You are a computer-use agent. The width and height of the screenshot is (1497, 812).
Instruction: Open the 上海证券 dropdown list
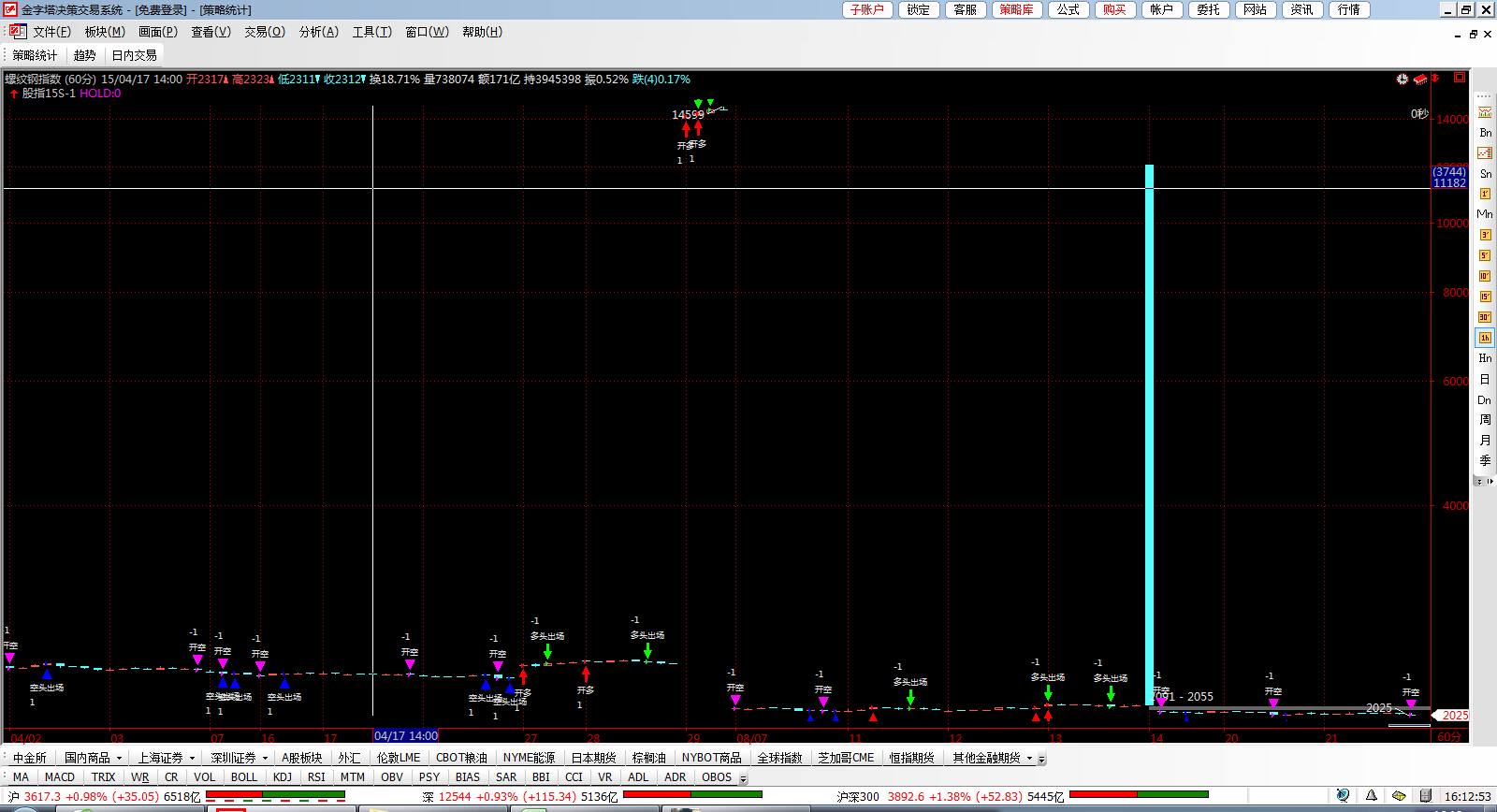(192, 759)
